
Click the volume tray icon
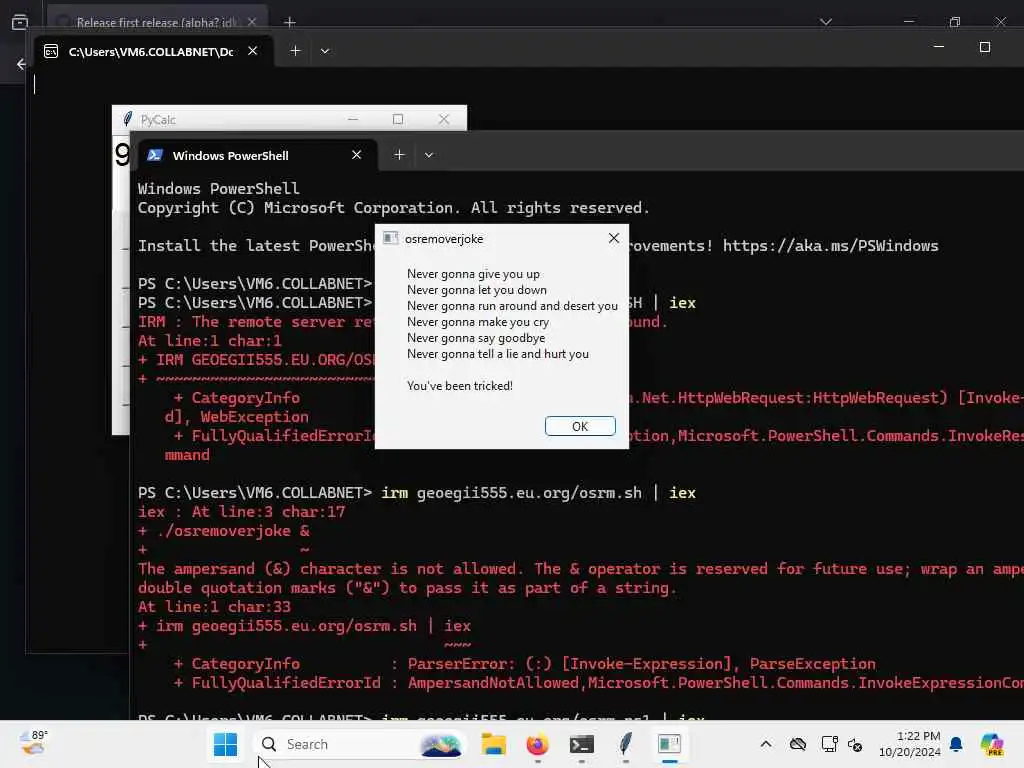click(855, 744)
